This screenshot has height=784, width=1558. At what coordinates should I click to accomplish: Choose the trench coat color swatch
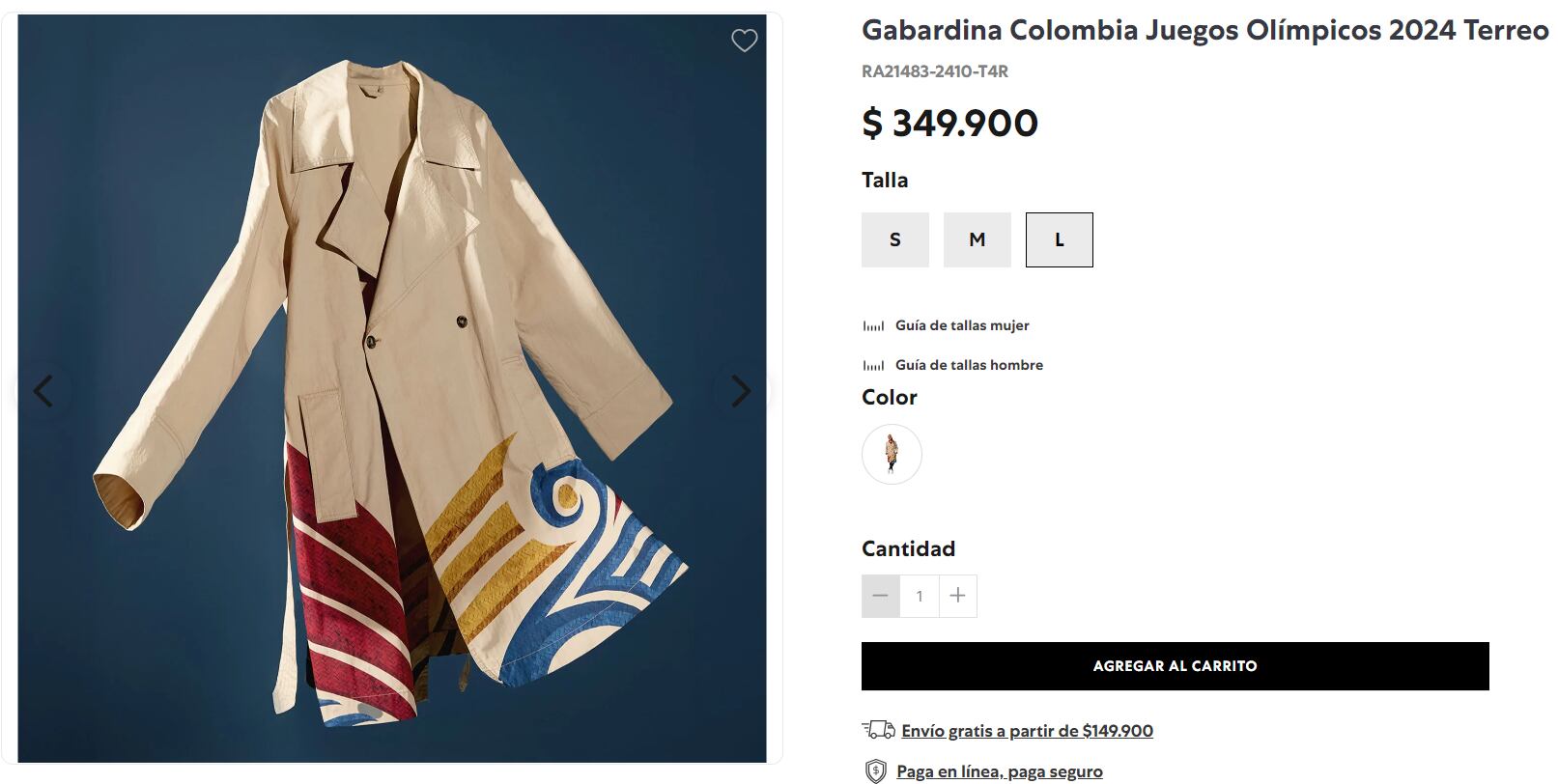(x=892, y=454)
